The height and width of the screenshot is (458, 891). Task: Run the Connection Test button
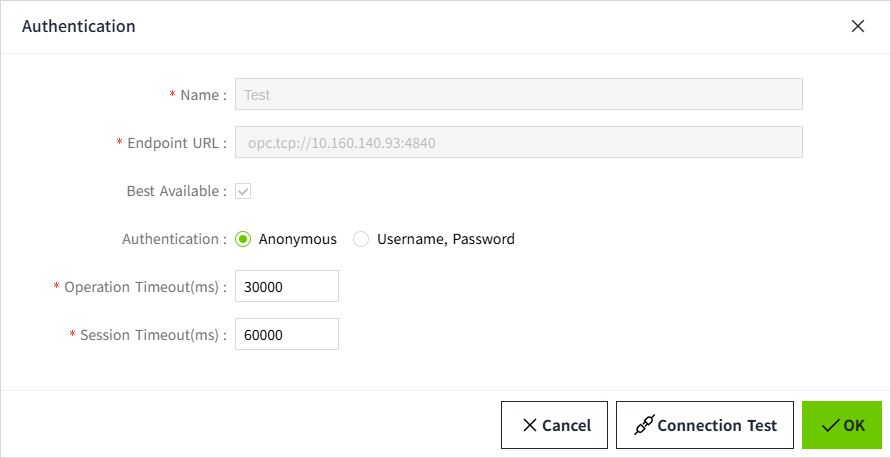click(x=705, y=425)
